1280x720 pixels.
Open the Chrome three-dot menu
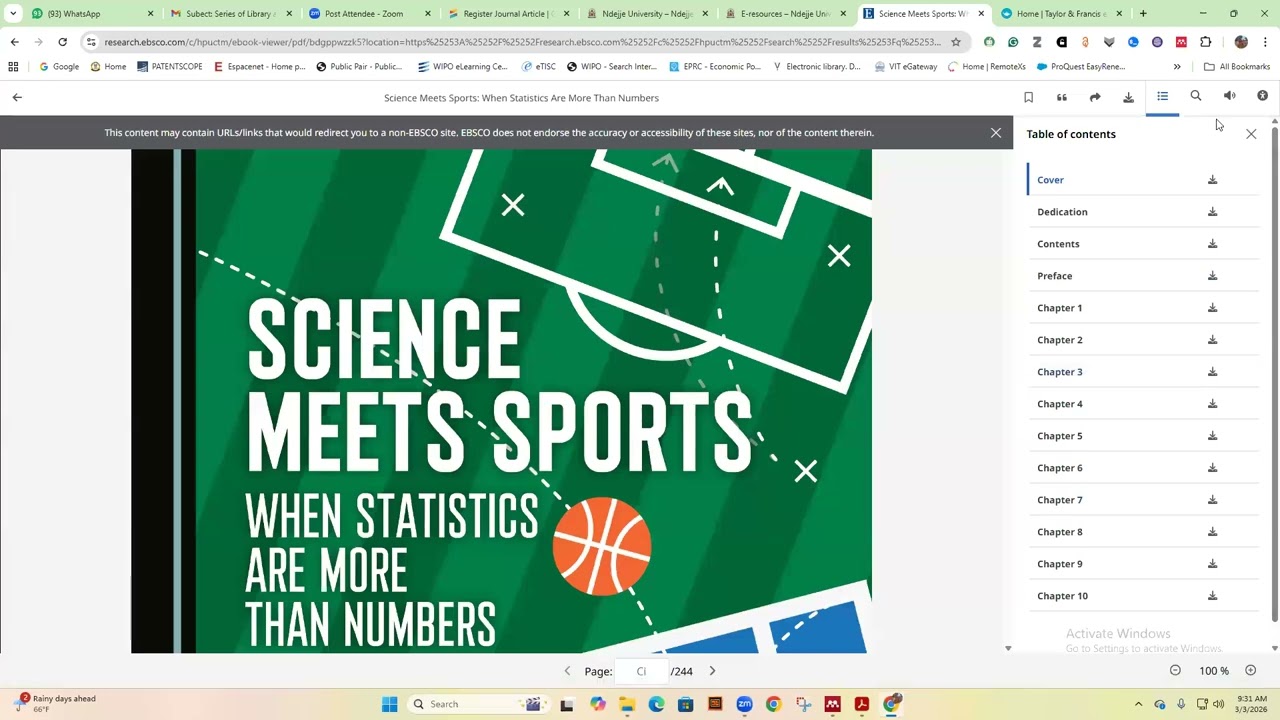pyautogui.click(x=1265, y=42)
